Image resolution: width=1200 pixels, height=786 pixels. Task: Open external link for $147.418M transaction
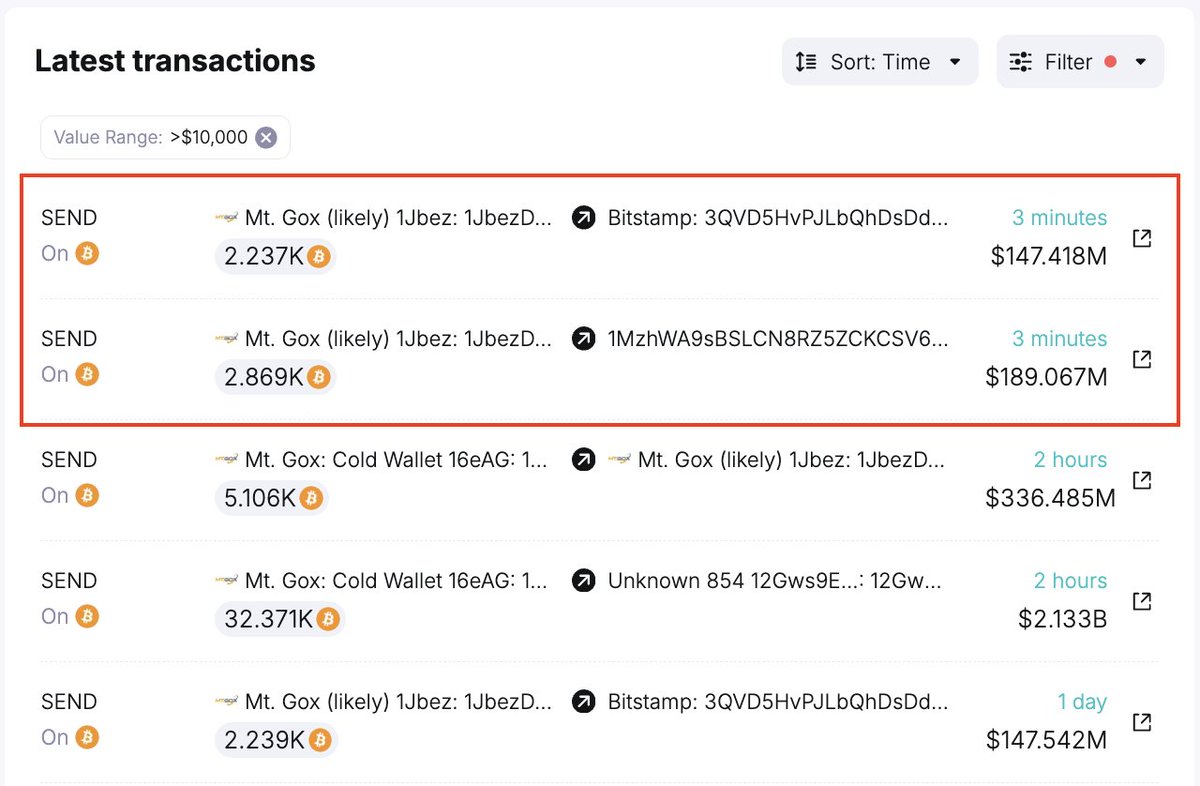[x=1141, y=238]
